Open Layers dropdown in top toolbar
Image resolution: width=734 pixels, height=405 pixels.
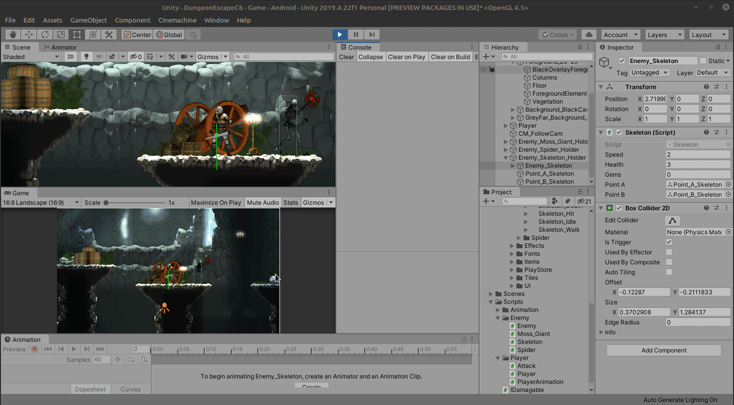[x=664, y=35]
